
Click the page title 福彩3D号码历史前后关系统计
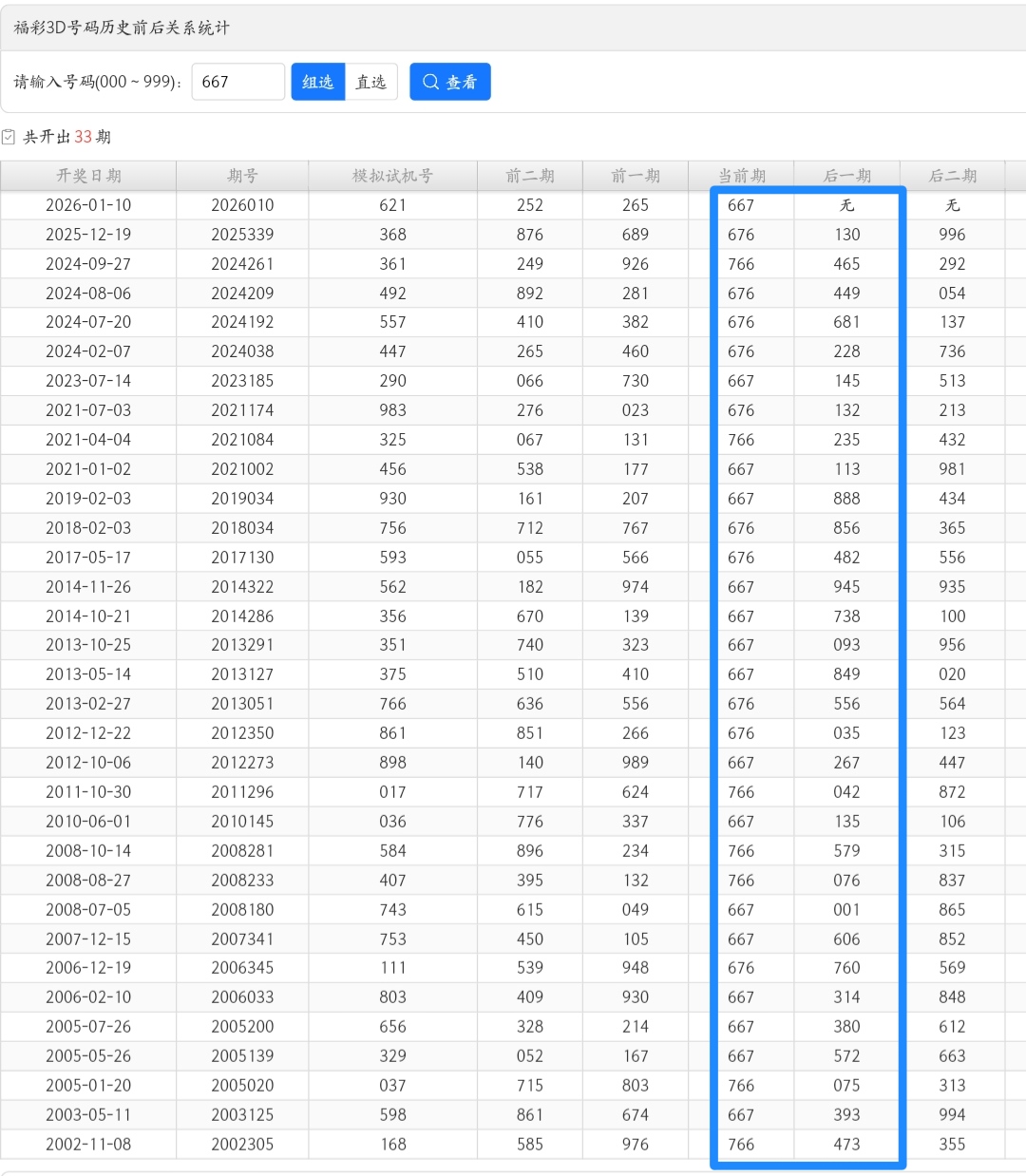(122, 28)
